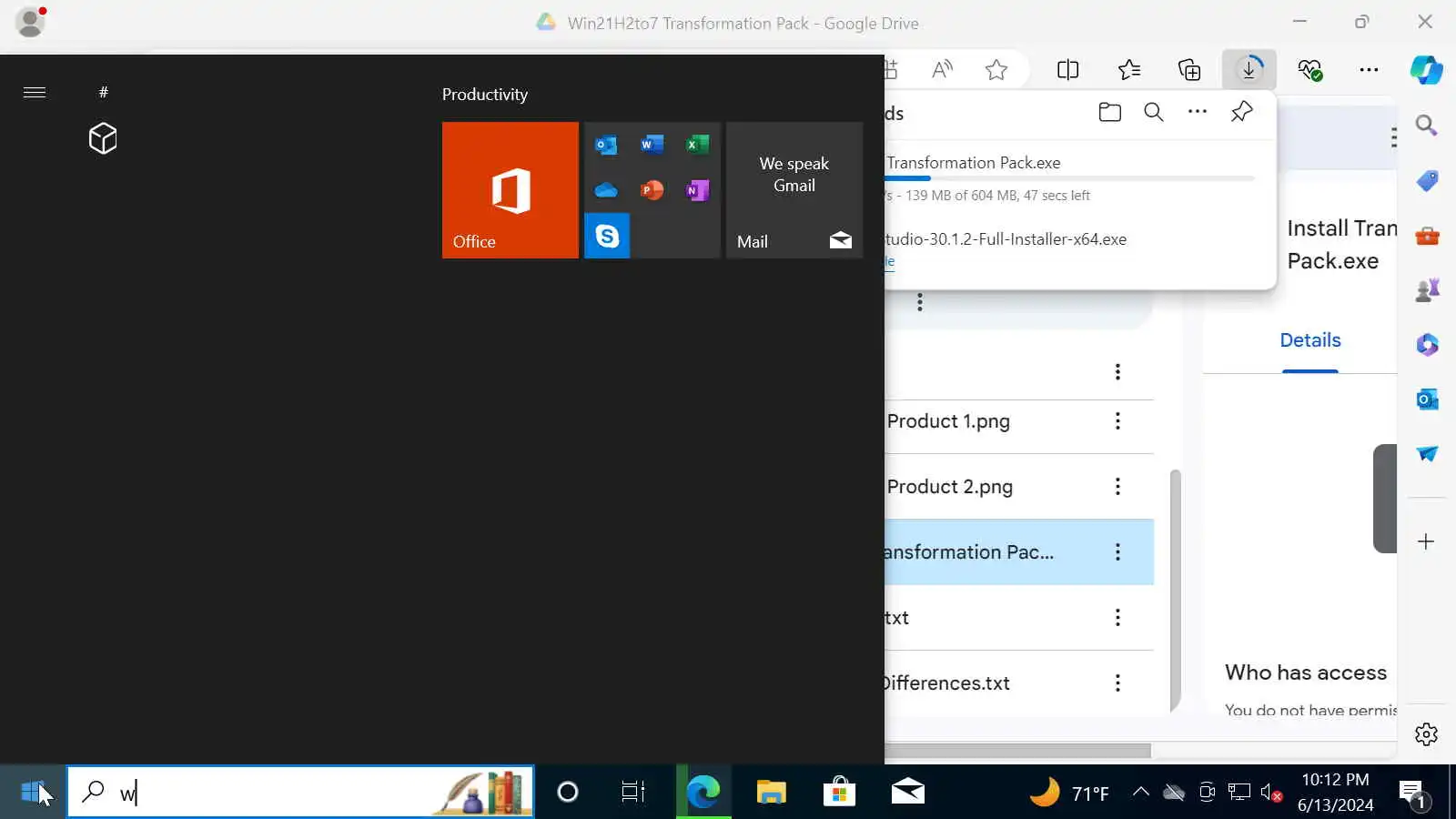Screen dimensions: 1456x819
Task: Pin the Downloads panel
Action: pyautogui.click(x=1241, y=112)
